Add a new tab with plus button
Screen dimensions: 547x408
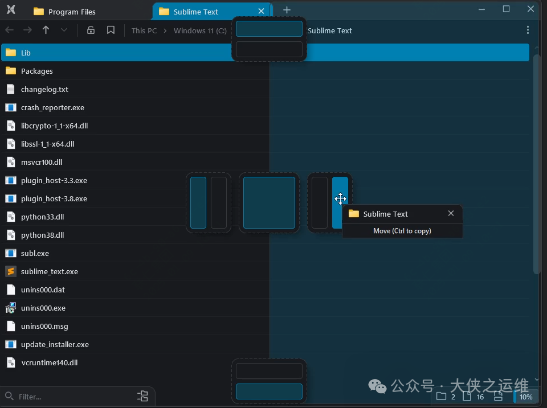click(x=286, y=10)
